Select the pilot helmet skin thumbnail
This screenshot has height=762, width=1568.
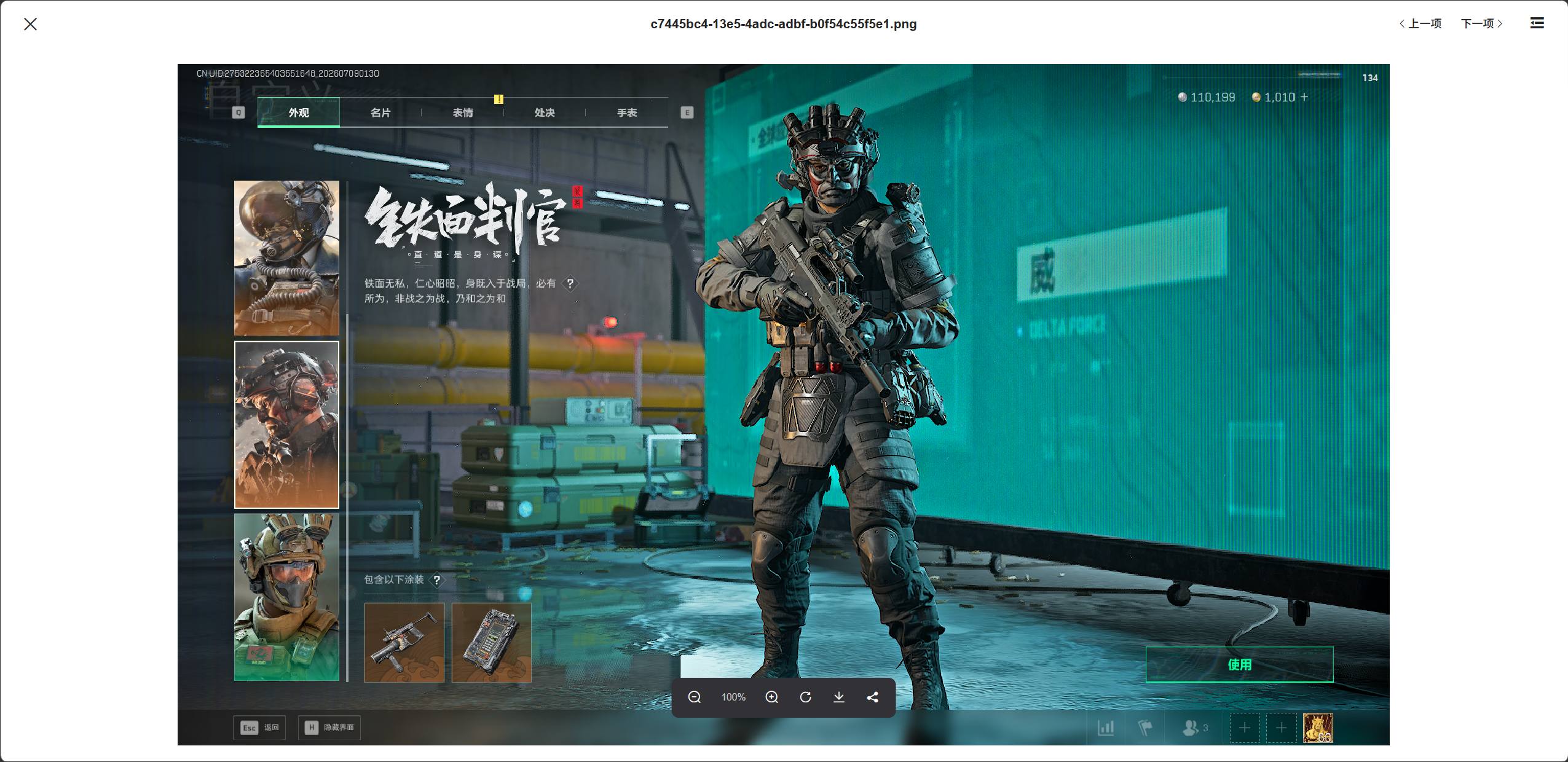click(286, 258)
